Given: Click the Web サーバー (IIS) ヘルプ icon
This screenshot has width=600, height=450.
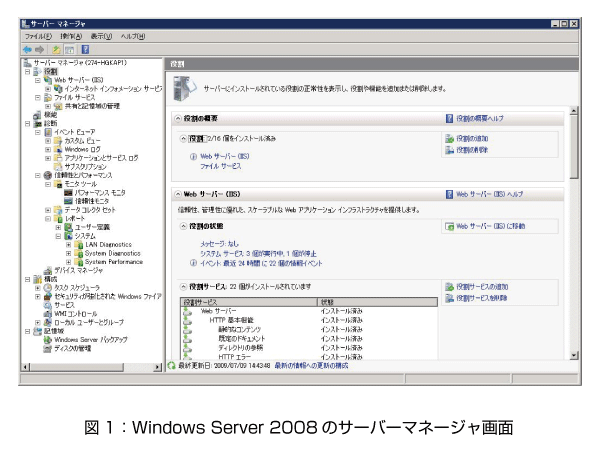Looking at the screenshot, I should 449,194.
